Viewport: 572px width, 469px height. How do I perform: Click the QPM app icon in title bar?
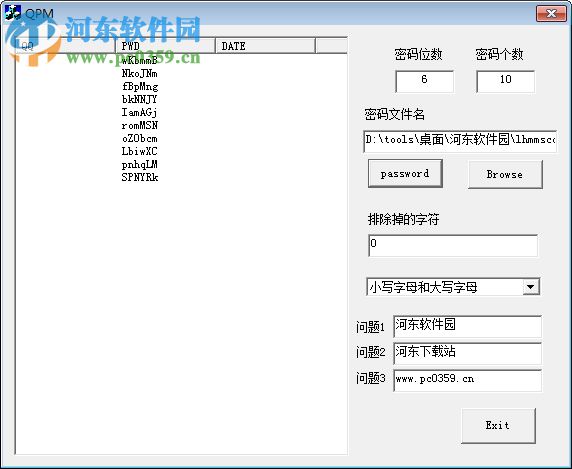pyautogui.click(x=12, y=13)
